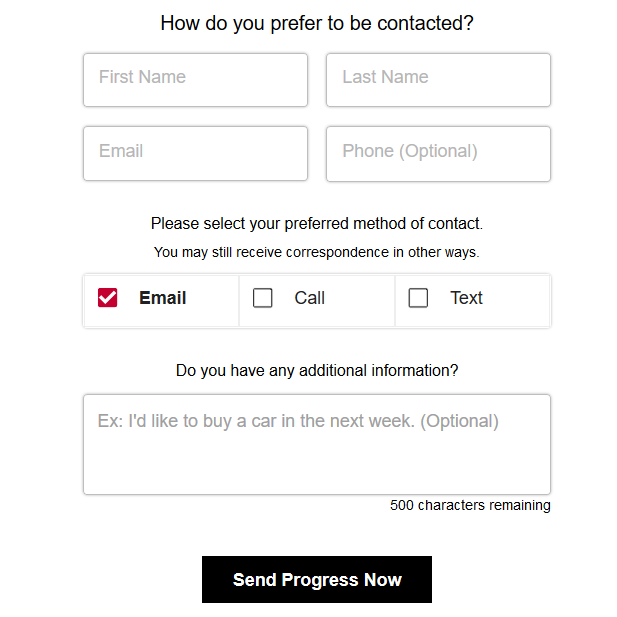
Task: Tick the Call checkbox
Action: coord(263,298)
